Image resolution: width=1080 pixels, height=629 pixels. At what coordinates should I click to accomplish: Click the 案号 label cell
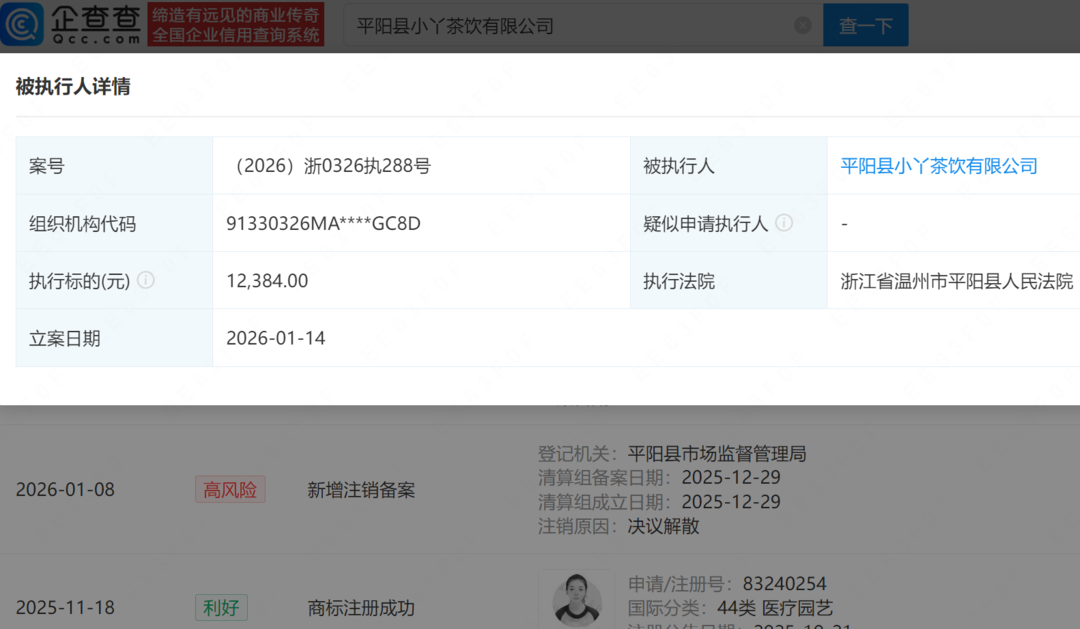[x=114, y=166]
